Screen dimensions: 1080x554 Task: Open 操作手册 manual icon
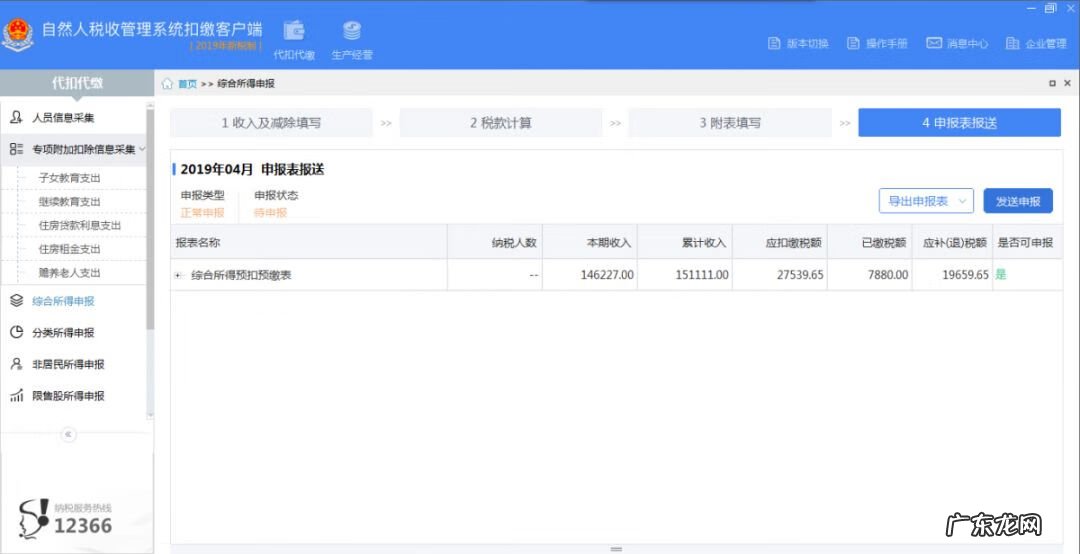point(853,43)
